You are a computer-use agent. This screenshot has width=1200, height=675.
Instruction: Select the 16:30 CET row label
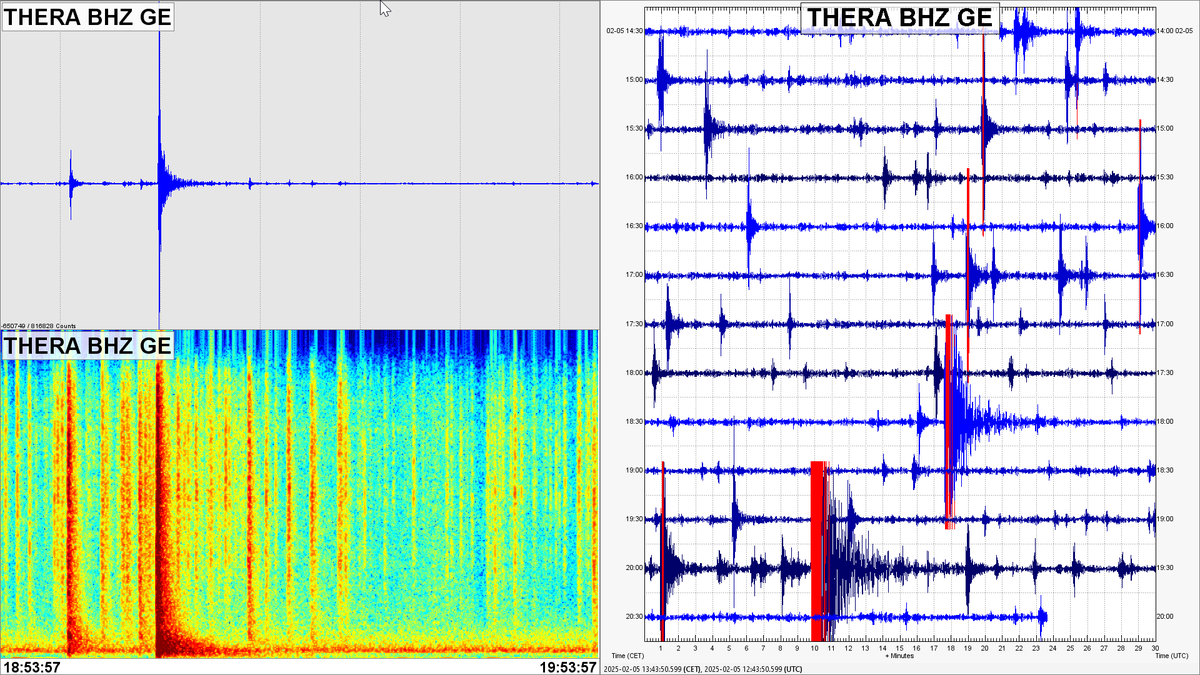[x=634, y=226]
